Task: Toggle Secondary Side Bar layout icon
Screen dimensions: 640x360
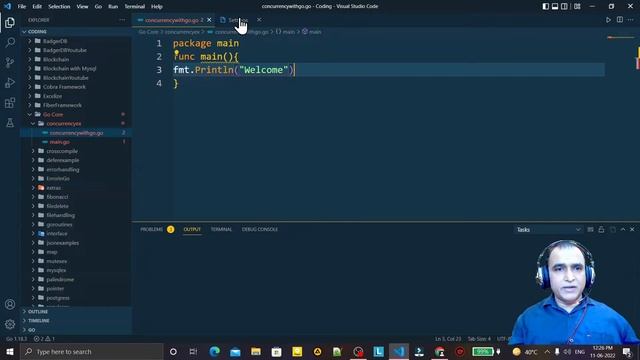Action: (x=564, y=6)
